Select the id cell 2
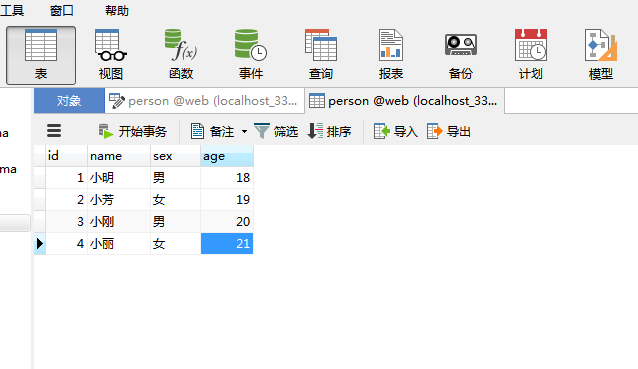This screenshot has width=638, height=369. coord(66,200)
